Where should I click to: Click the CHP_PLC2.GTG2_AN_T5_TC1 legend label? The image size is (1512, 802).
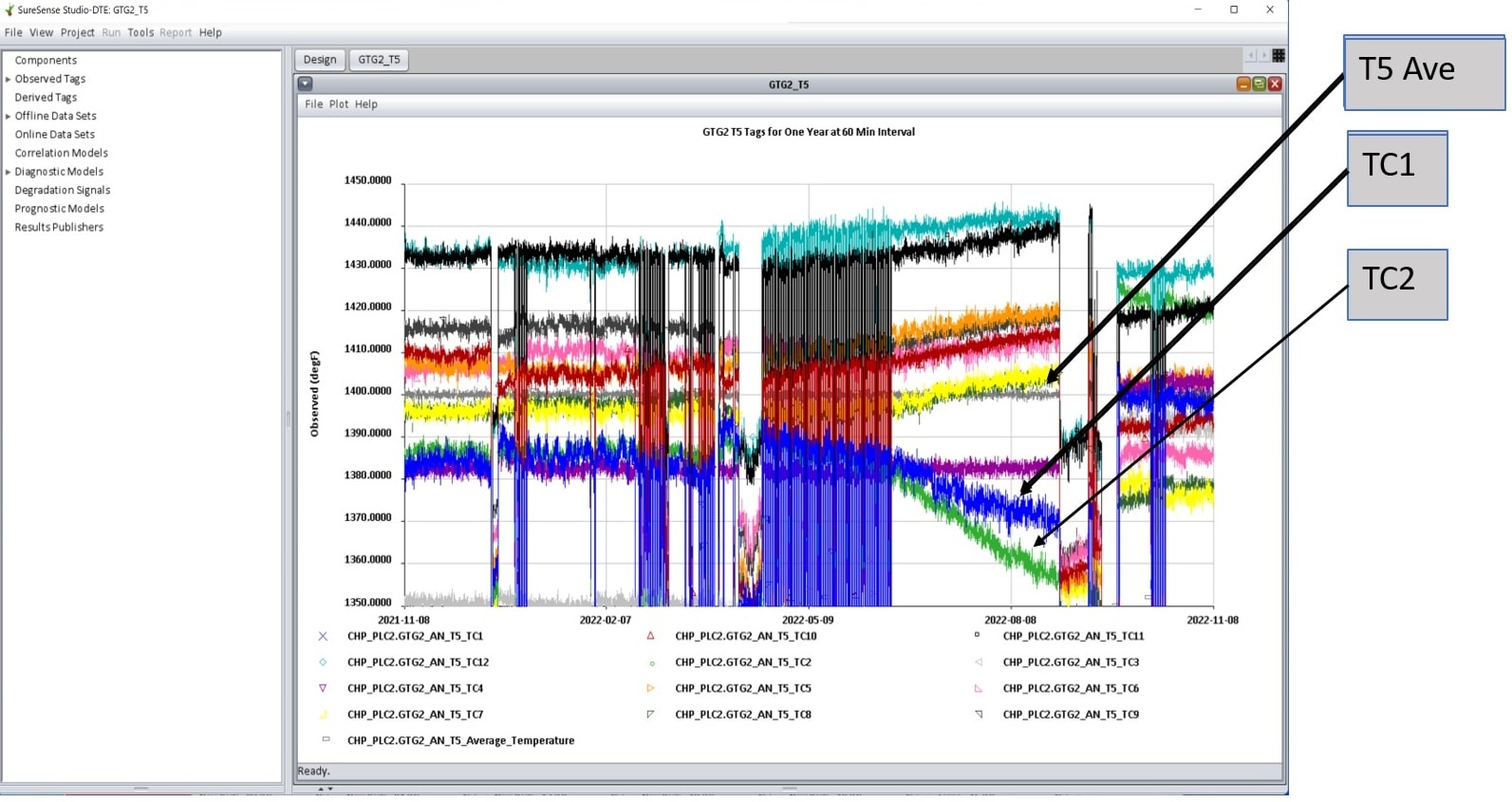[x=415, y=636]
